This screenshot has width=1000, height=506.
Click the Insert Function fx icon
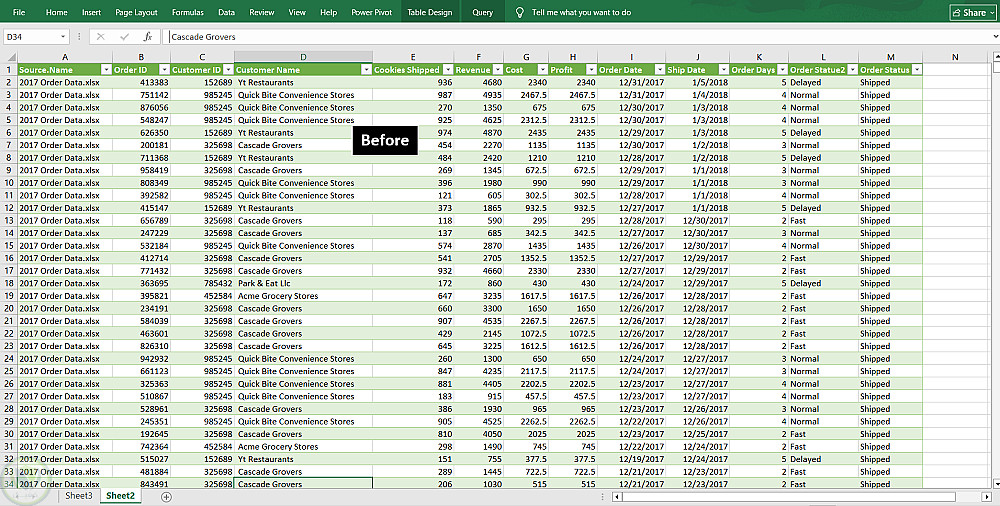pos(147,37)
